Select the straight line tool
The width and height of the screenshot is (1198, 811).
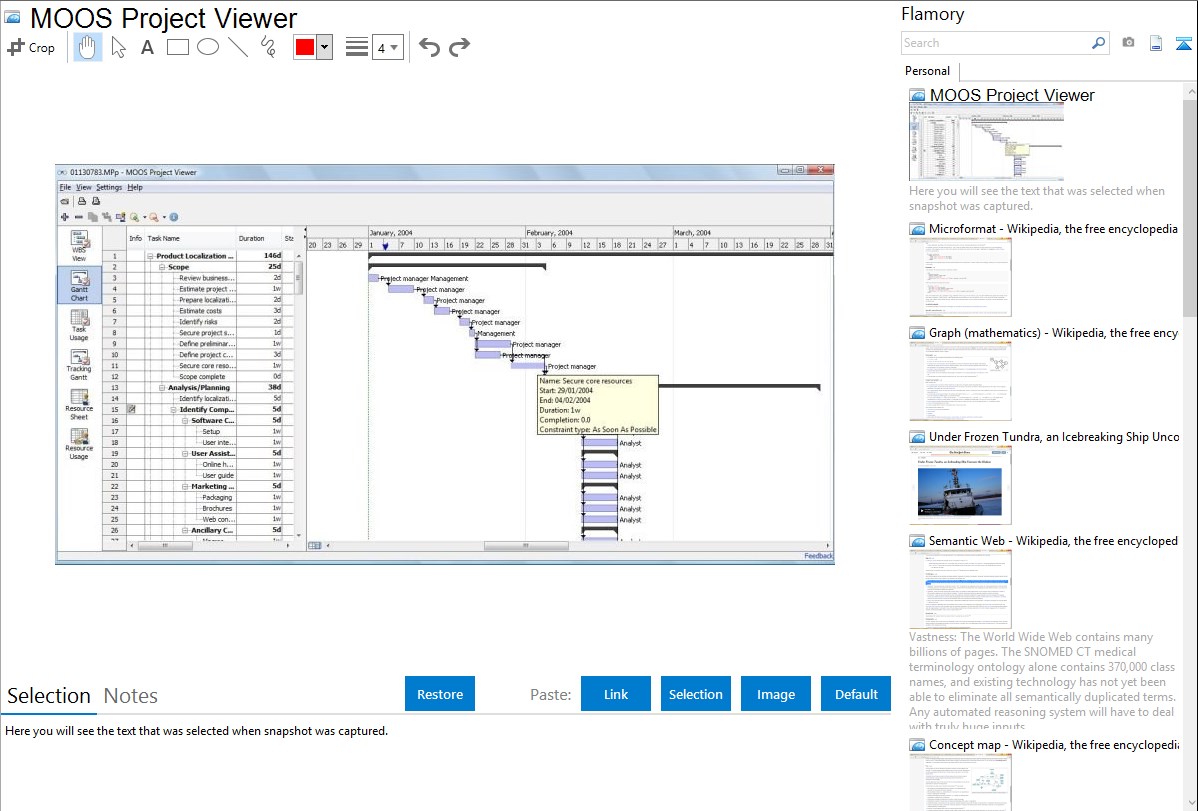238,47
